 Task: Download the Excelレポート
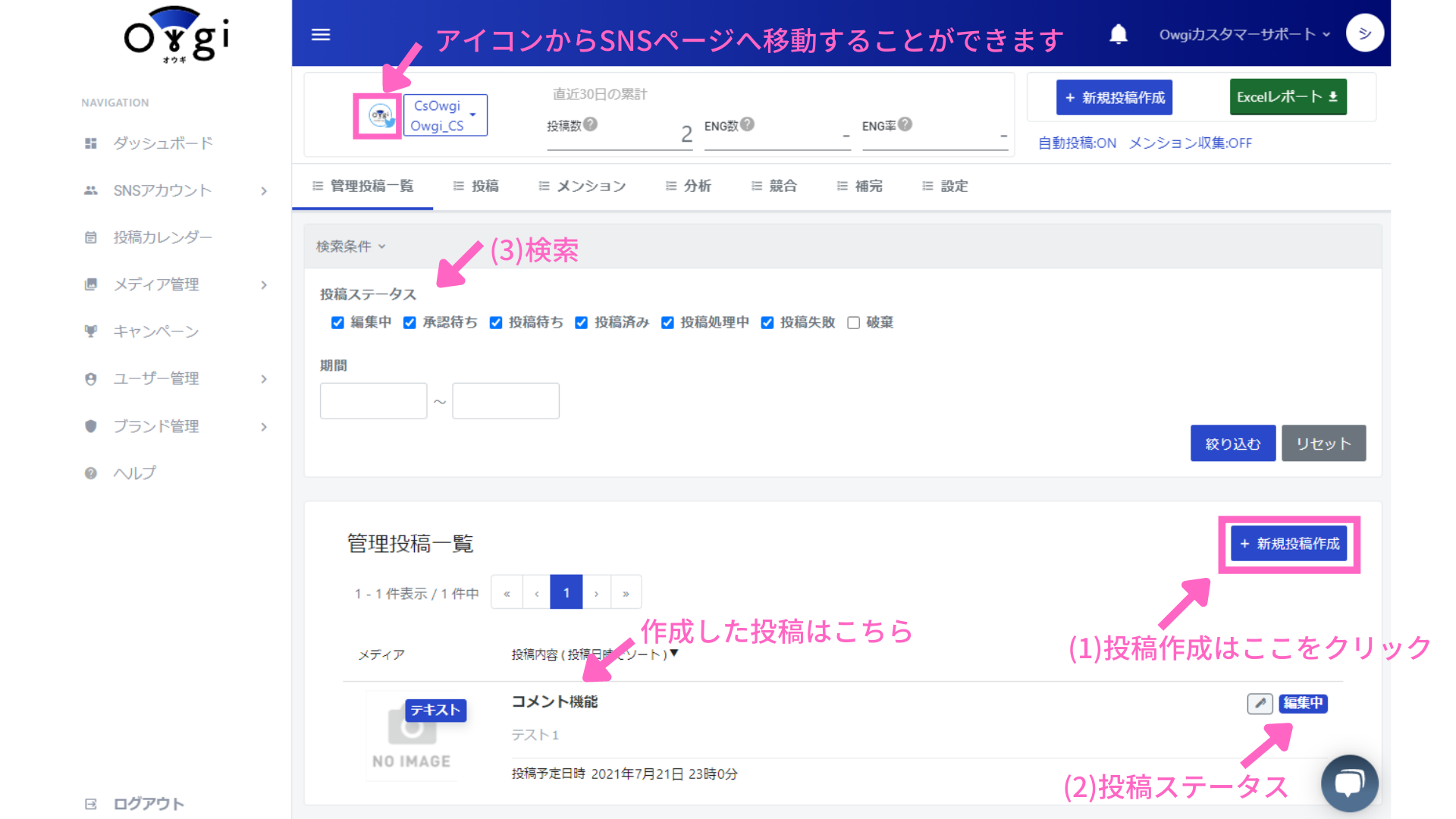(1288, 97)
